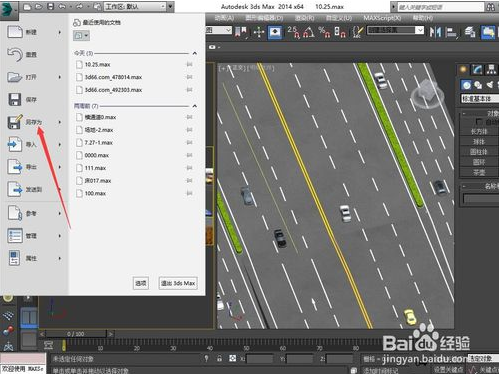
Task: Open the Create command panel tab
Action: pyautogui.click(x=463, y=69)
